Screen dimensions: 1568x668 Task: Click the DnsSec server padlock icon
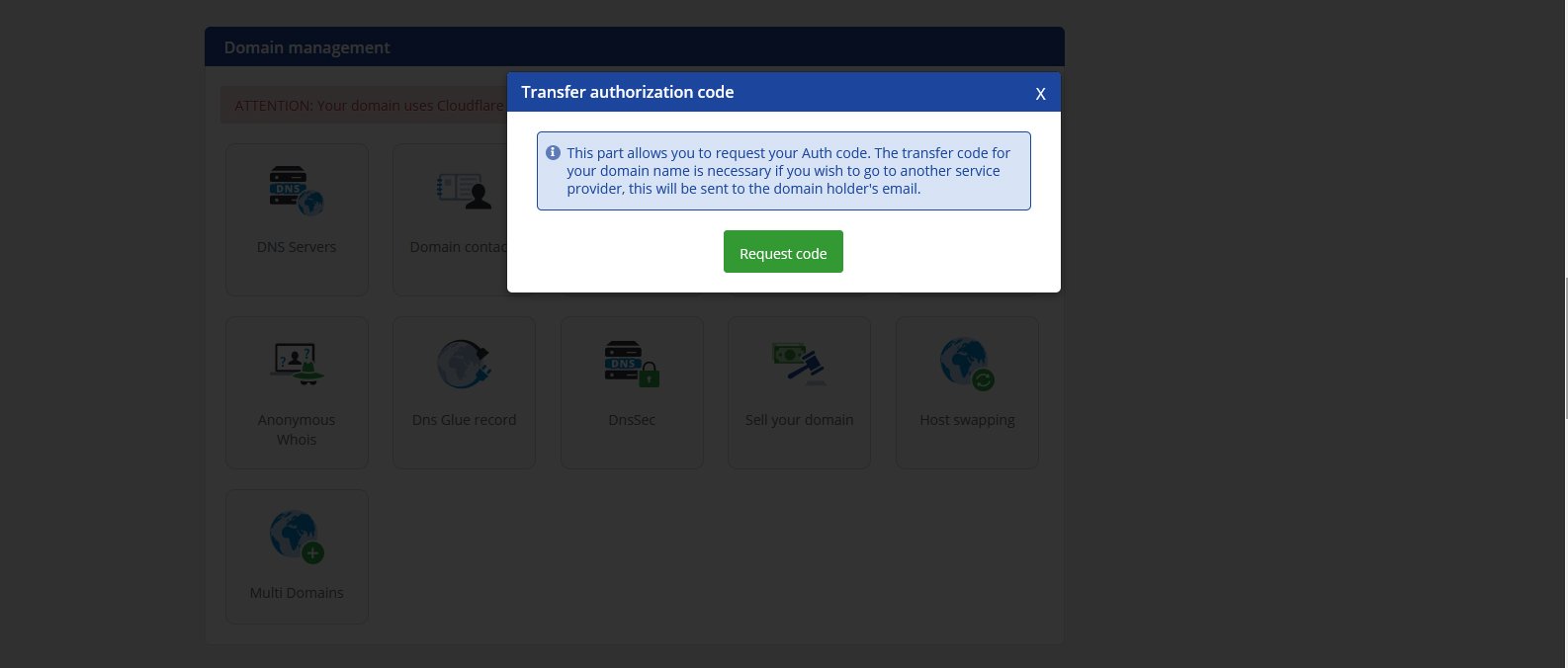pyautogui.click(x=631, y=364)
